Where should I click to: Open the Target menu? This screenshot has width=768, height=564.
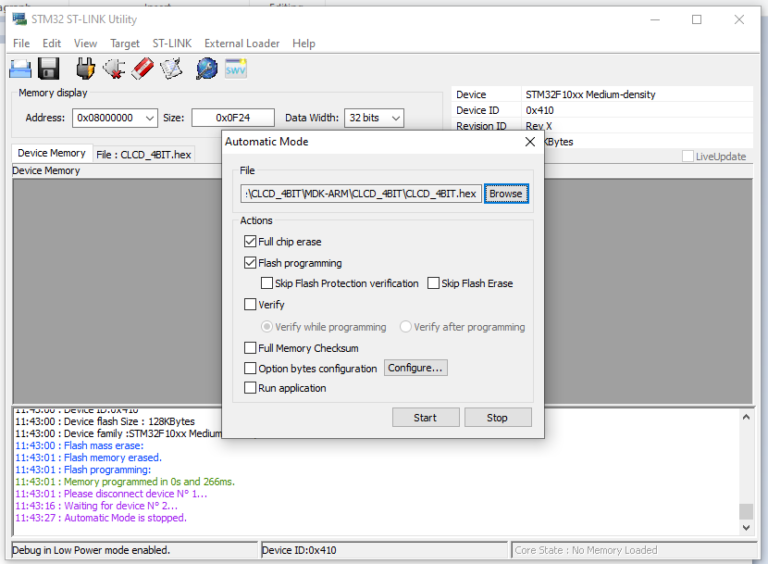[125, 43]
